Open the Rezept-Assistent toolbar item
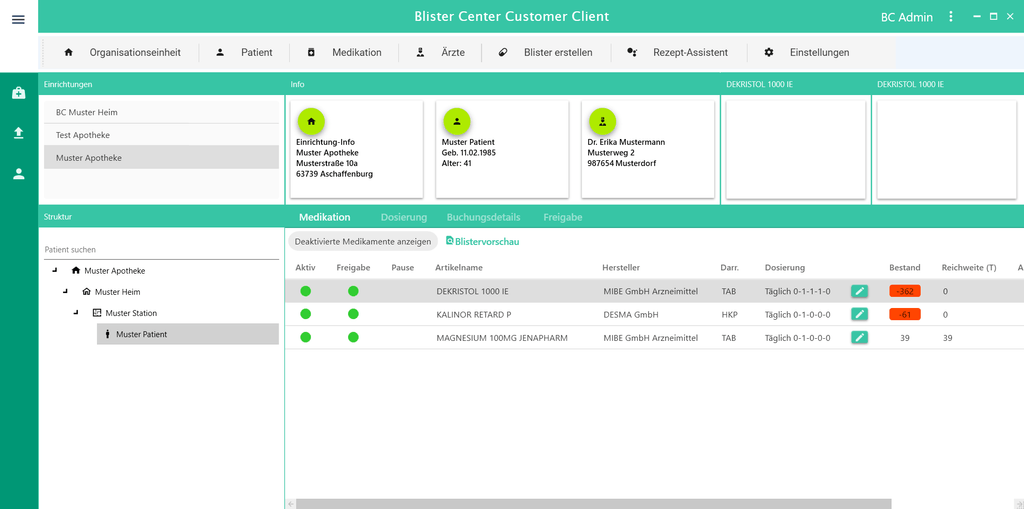The image size is (1024, 509). click(677, 52)
